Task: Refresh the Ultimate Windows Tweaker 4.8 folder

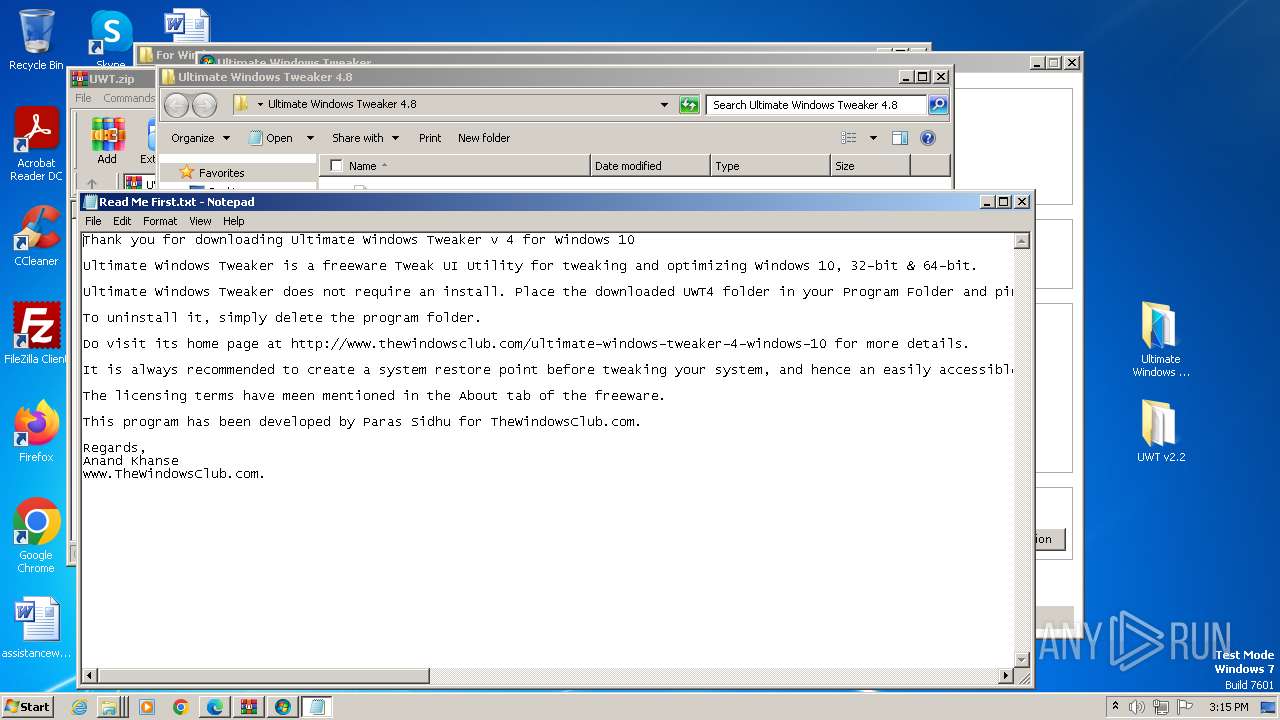Action: [689, 104]
